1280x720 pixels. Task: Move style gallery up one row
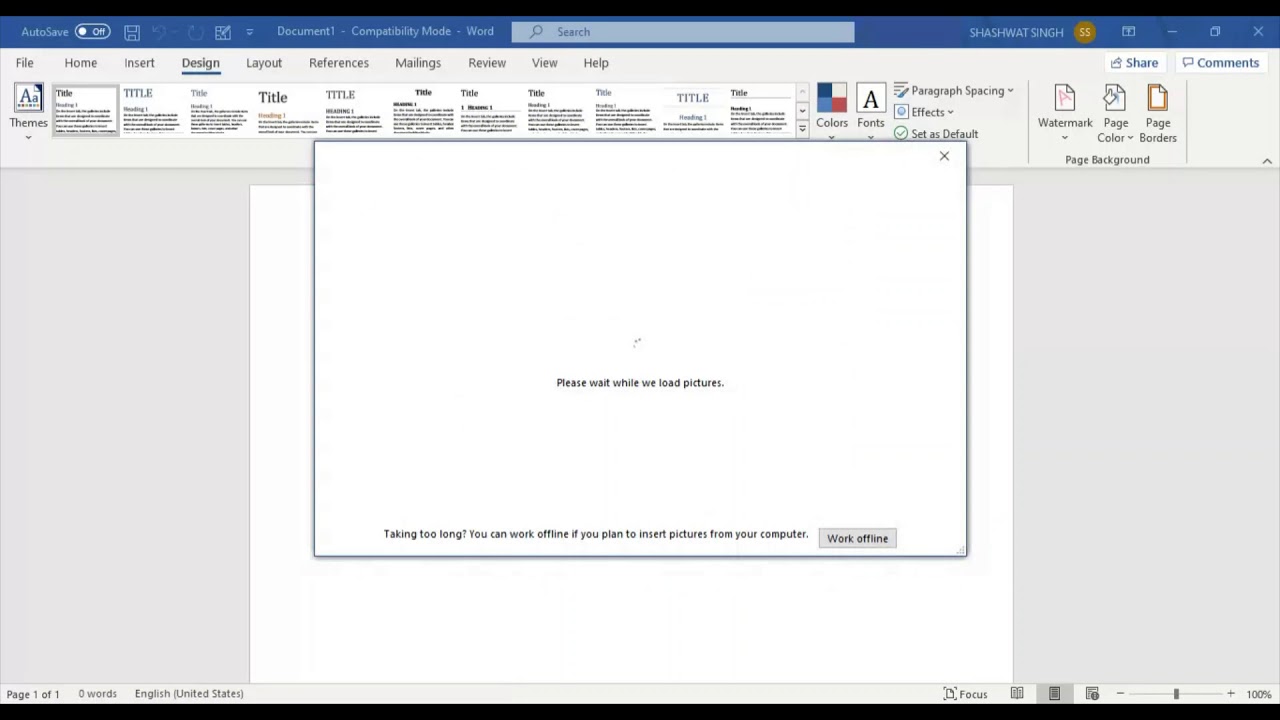pos(802,93)
